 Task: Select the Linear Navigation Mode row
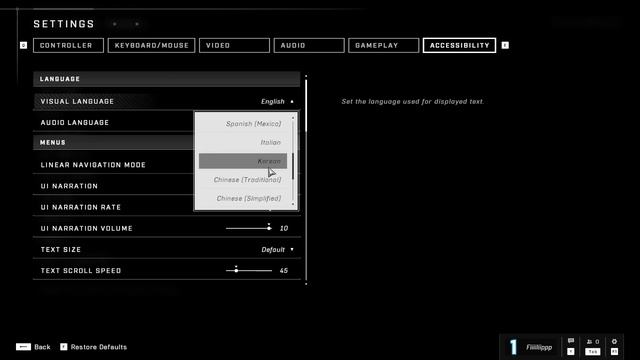coord(113,164)
